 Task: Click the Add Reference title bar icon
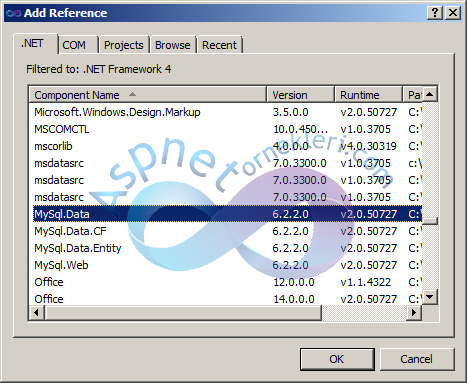13,13
